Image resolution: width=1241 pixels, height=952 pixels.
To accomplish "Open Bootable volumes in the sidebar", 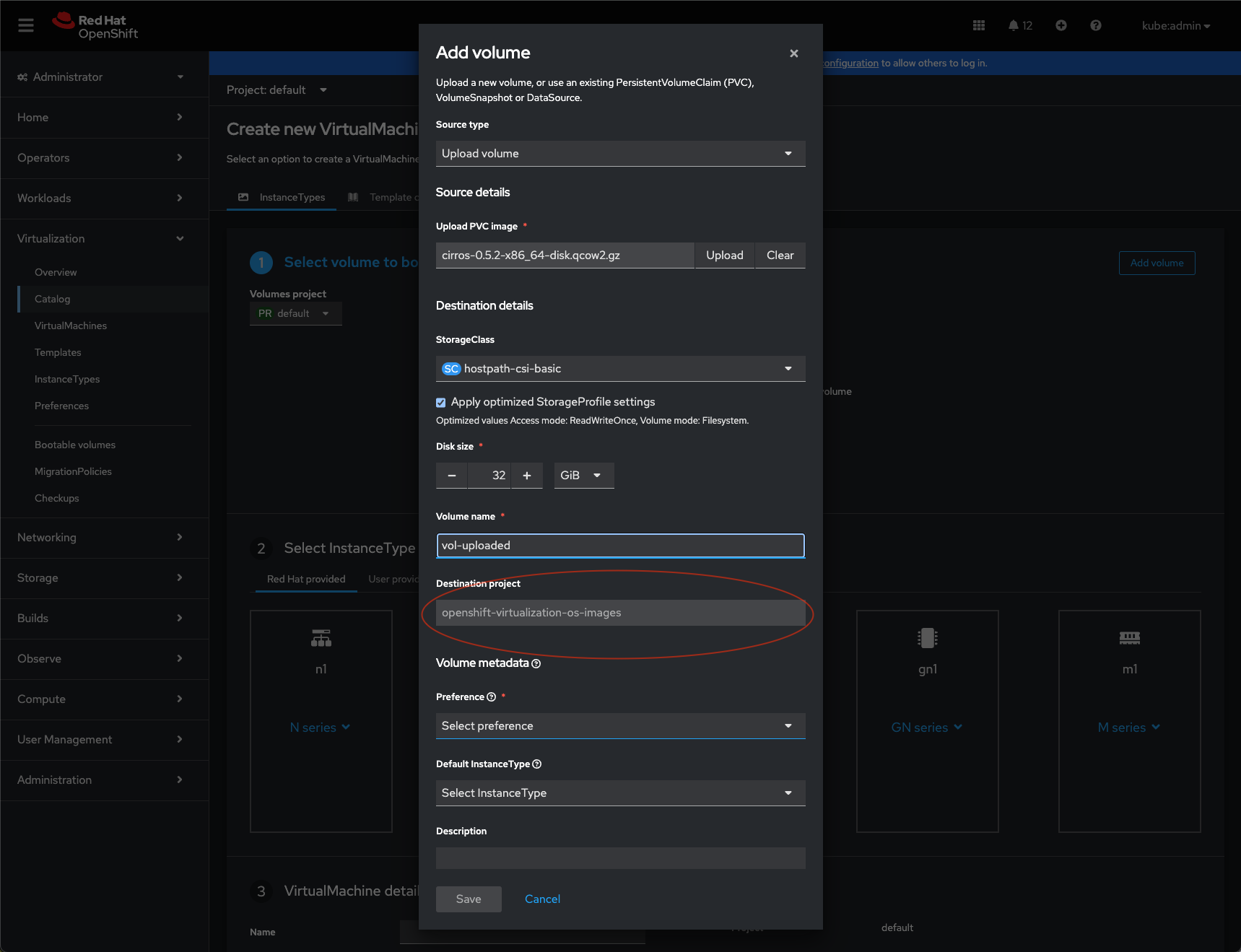I will pos(113,445).
